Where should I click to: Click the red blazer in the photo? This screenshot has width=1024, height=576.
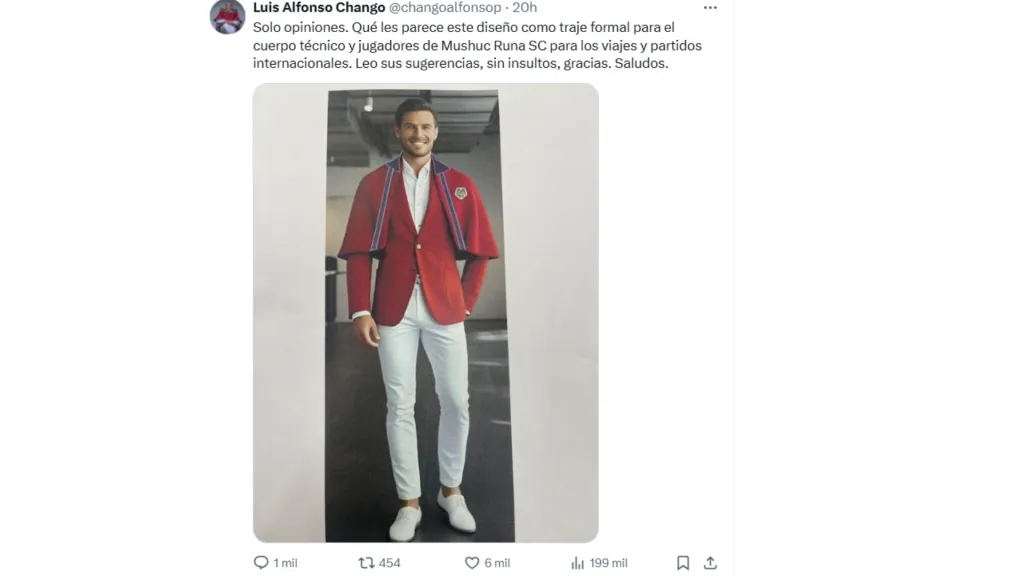(419, 240)
